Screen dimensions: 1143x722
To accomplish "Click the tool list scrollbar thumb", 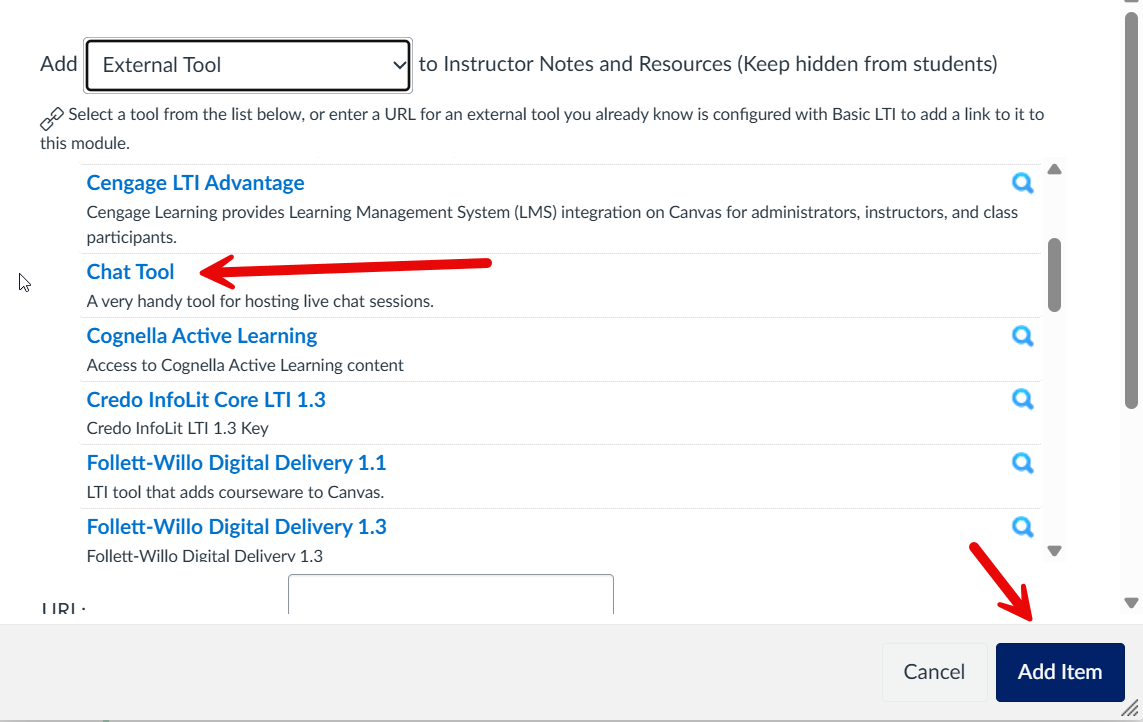I will pyautogui.click(x=1054, y=275).
